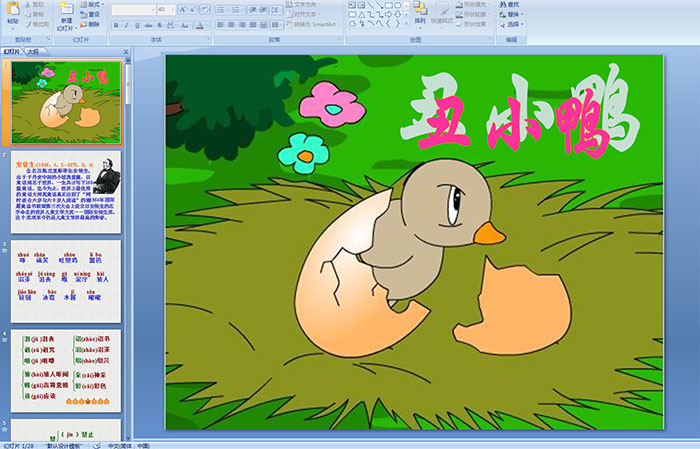Toggle Align Left paragraph alignment

pos(221,25)
